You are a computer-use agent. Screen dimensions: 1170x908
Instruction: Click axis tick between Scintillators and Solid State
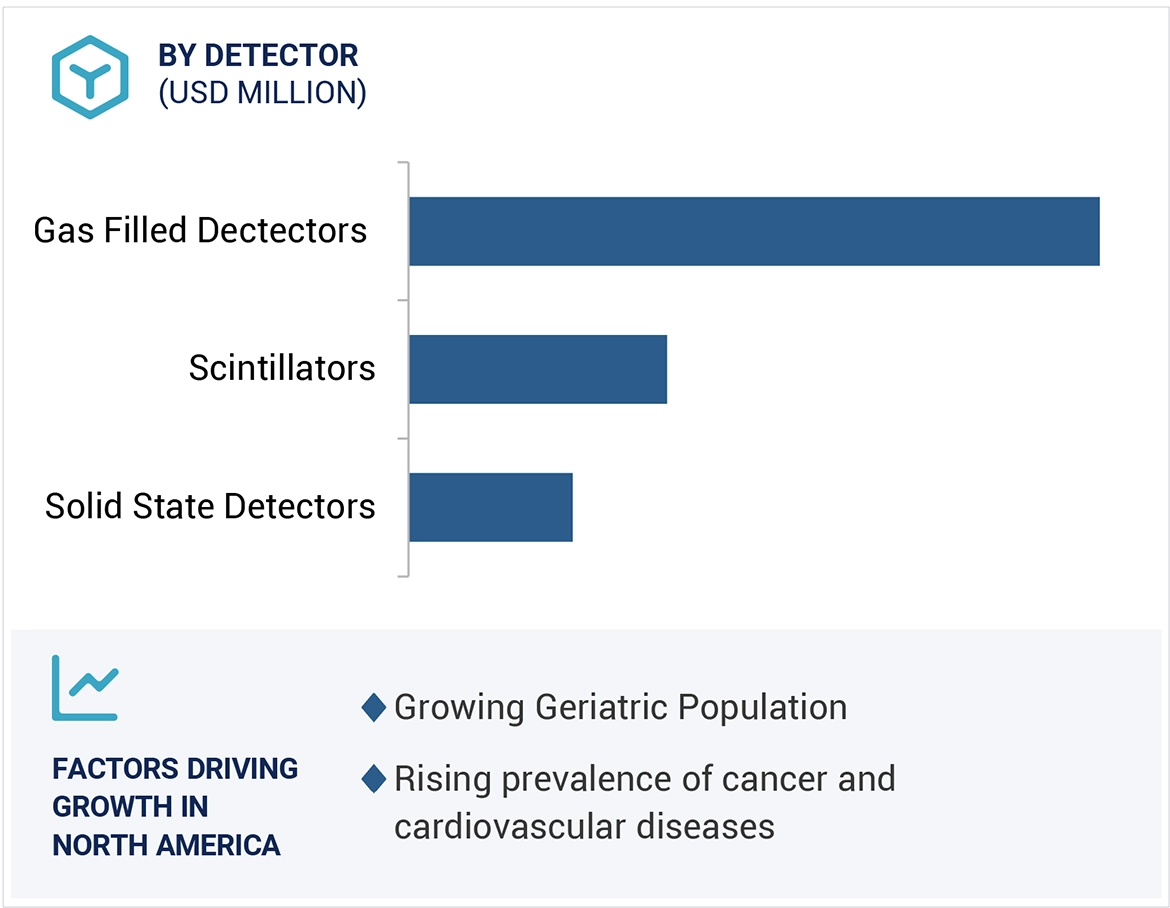pos(403,438)
